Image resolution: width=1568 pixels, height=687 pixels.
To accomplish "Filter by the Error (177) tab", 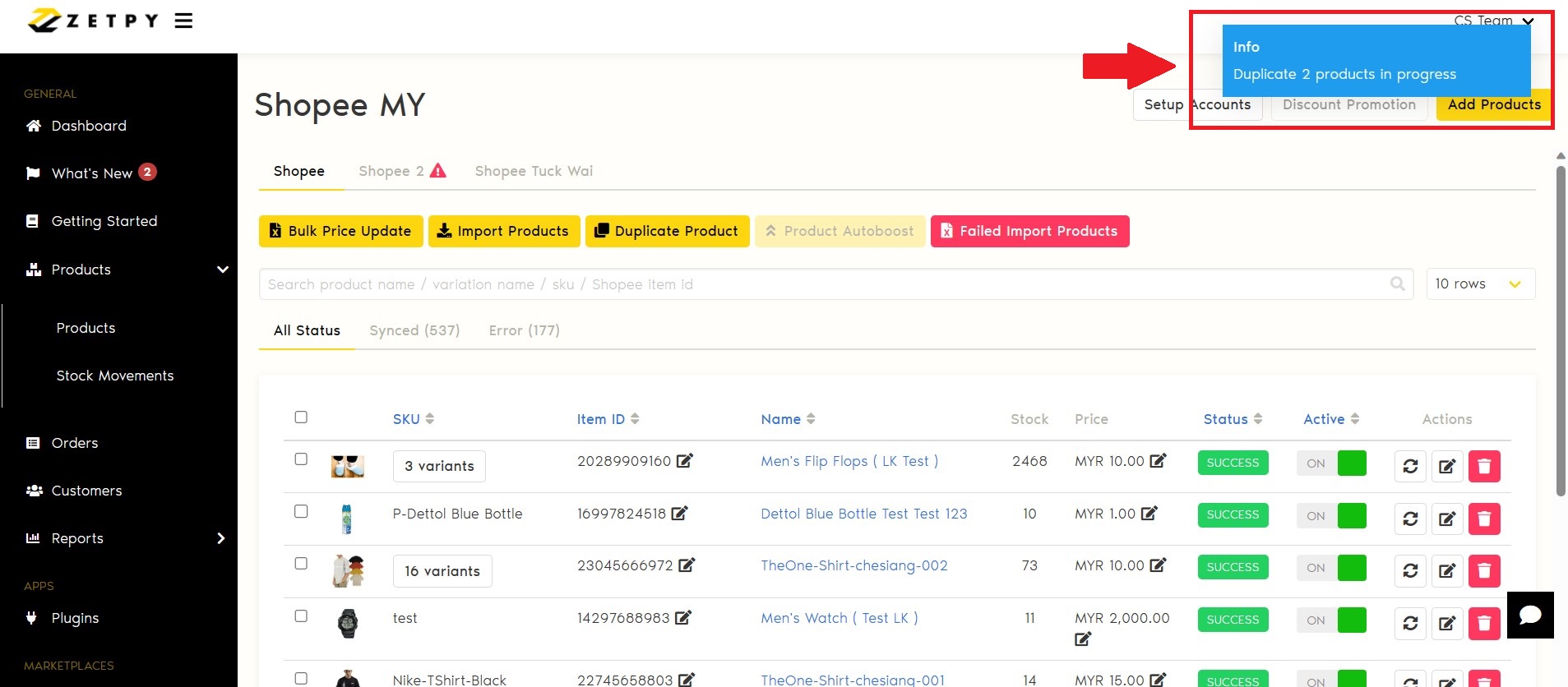I will (x=524, y=330).
